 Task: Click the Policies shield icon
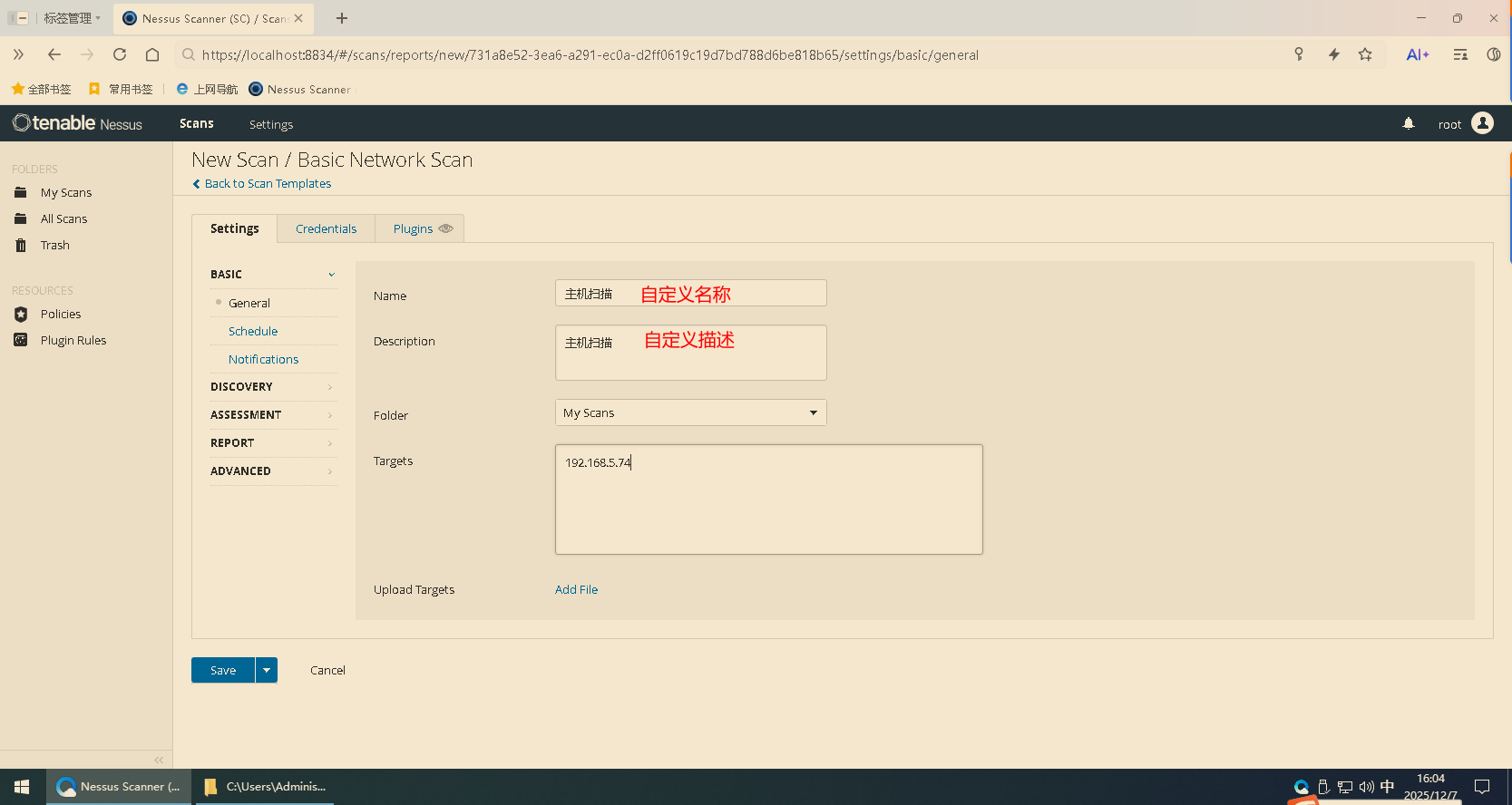coord(21,314)
